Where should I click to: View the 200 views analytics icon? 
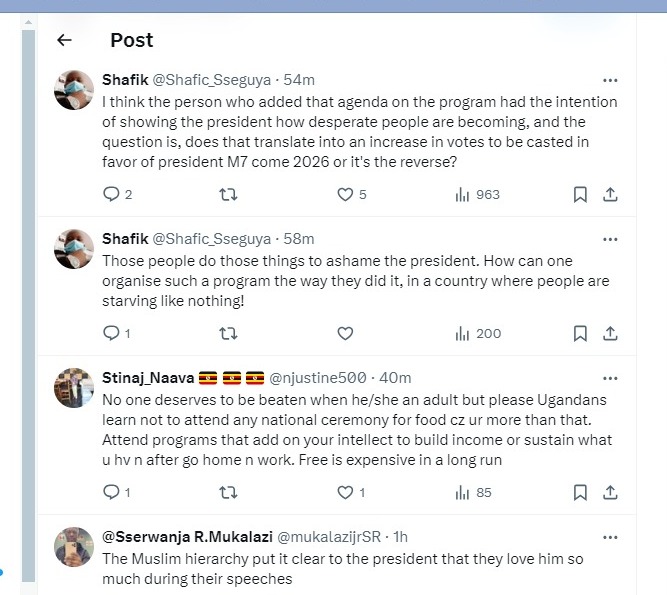click(x=463, y=333)
